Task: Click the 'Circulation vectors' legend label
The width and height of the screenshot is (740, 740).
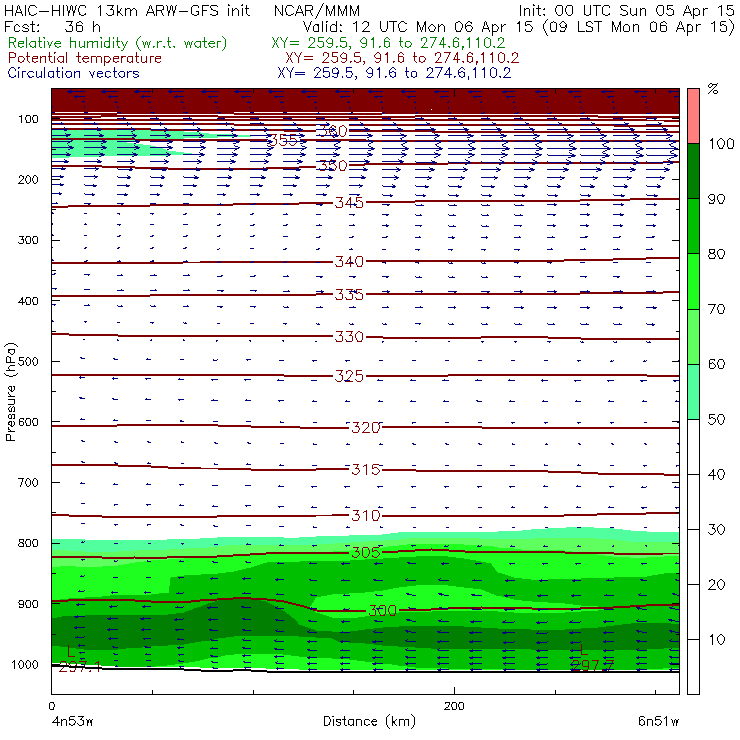Action: (74, 73)
